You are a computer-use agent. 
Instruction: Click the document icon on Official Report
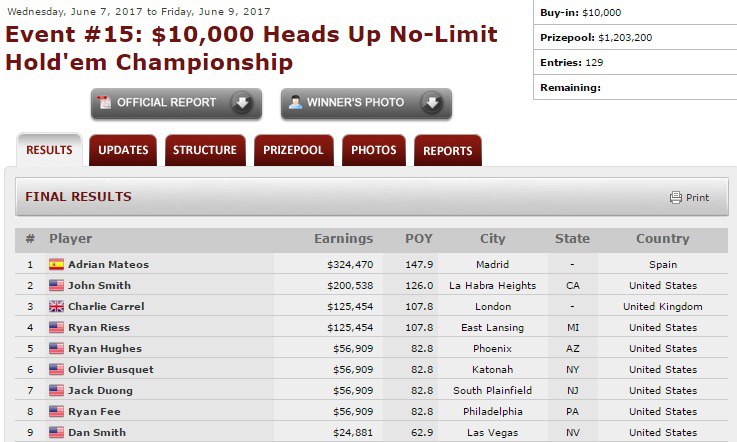pos(104,102)
